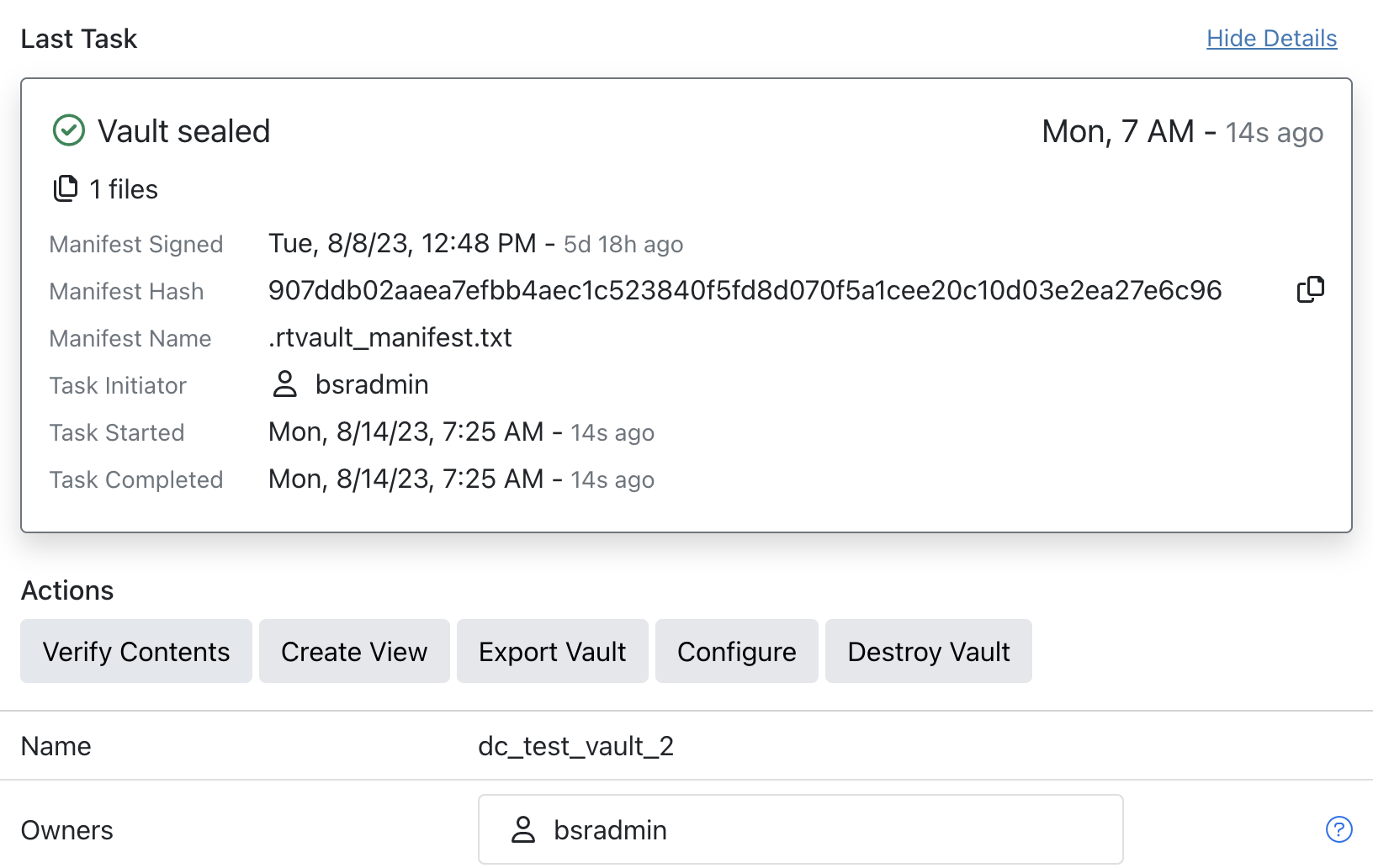
Task: Click the Destroy Vault button
Action: point(928,652)
